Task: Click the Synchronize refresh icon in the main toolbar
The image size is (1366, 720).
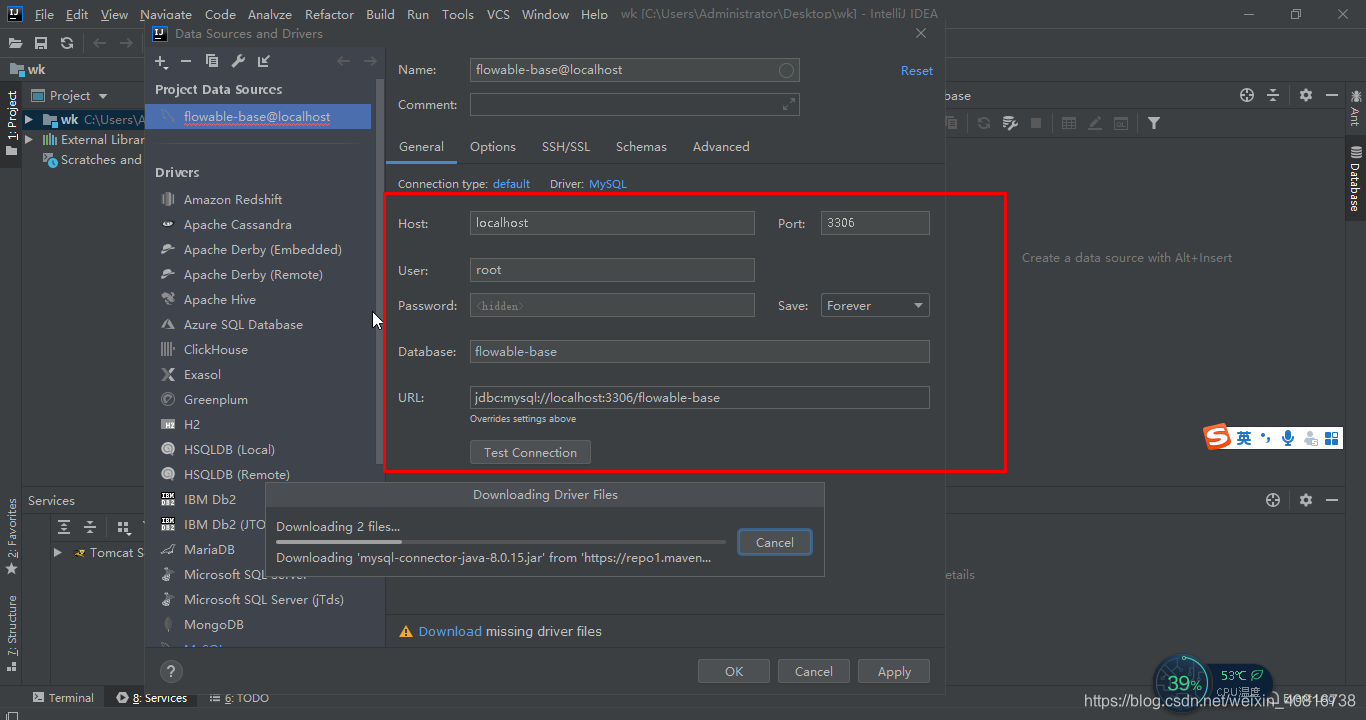Action: (67, 43)
